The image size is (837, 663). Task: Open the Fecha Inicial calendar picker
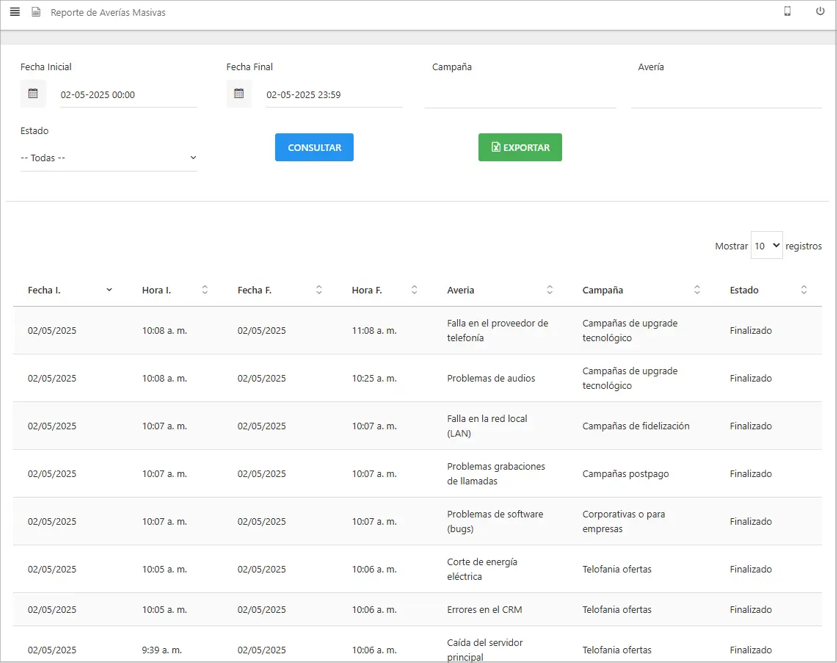click(33, 94)
